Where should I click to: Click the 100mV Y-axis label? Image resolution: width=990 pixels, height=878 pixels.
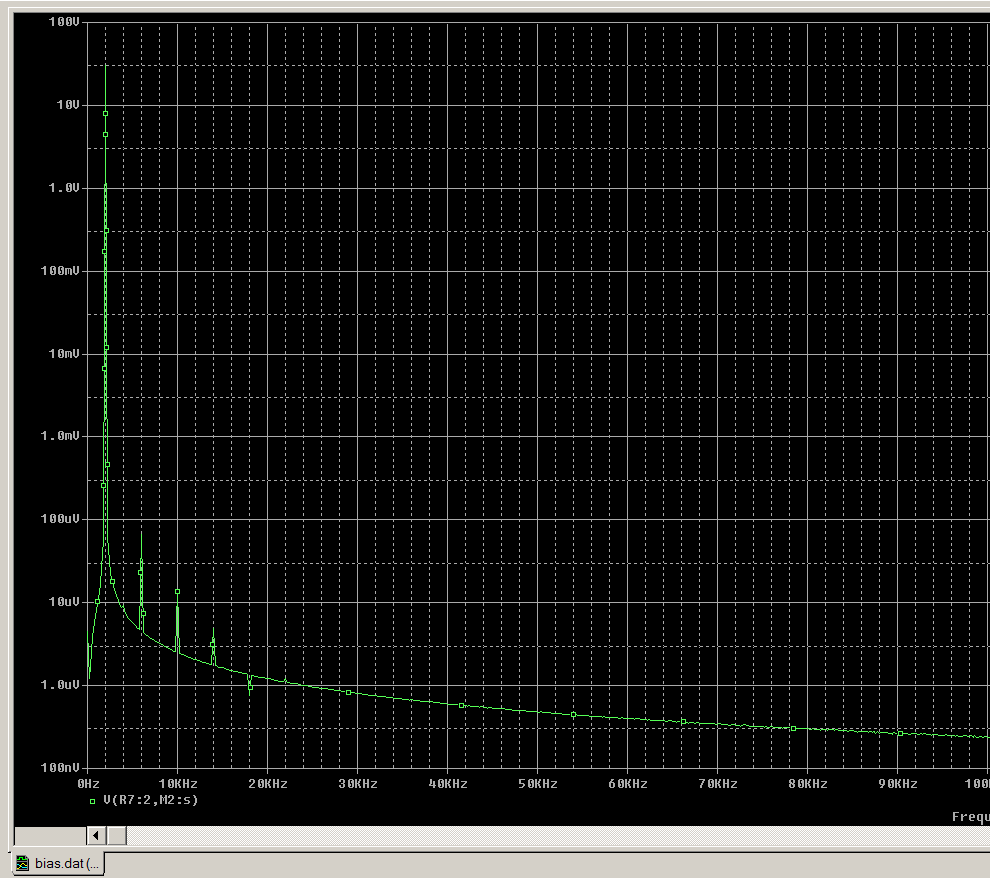pyautogui.click(x=61, y=271)
